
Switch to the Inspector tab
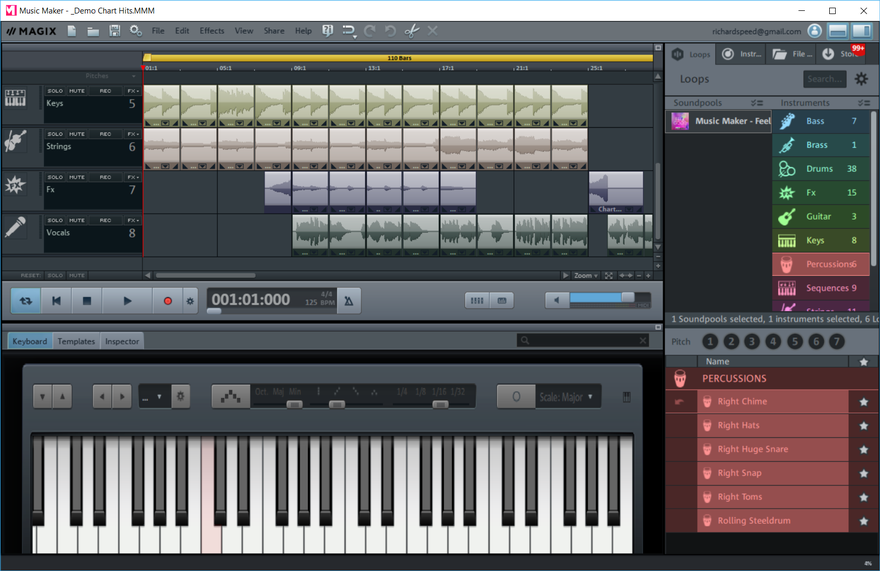click(x=122, y=341)
